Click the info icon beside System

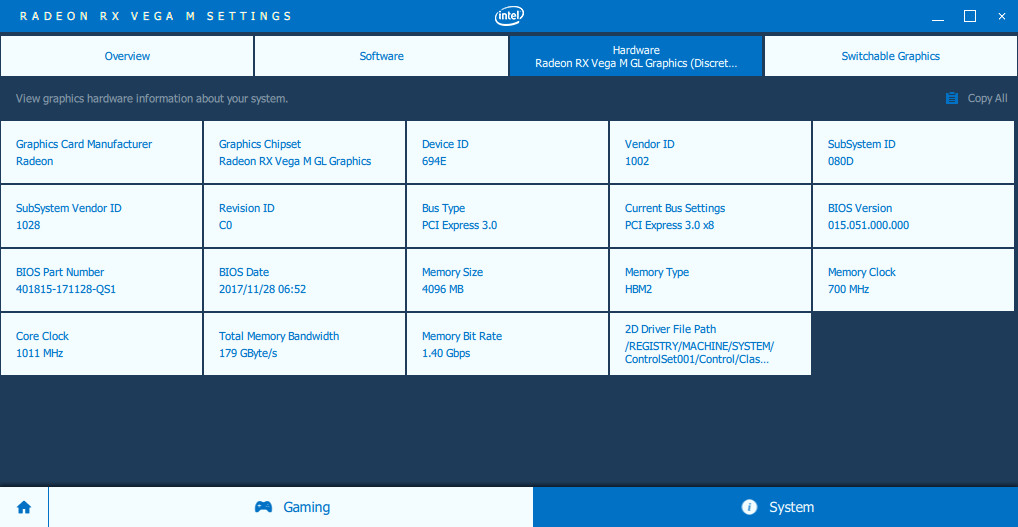749,507
